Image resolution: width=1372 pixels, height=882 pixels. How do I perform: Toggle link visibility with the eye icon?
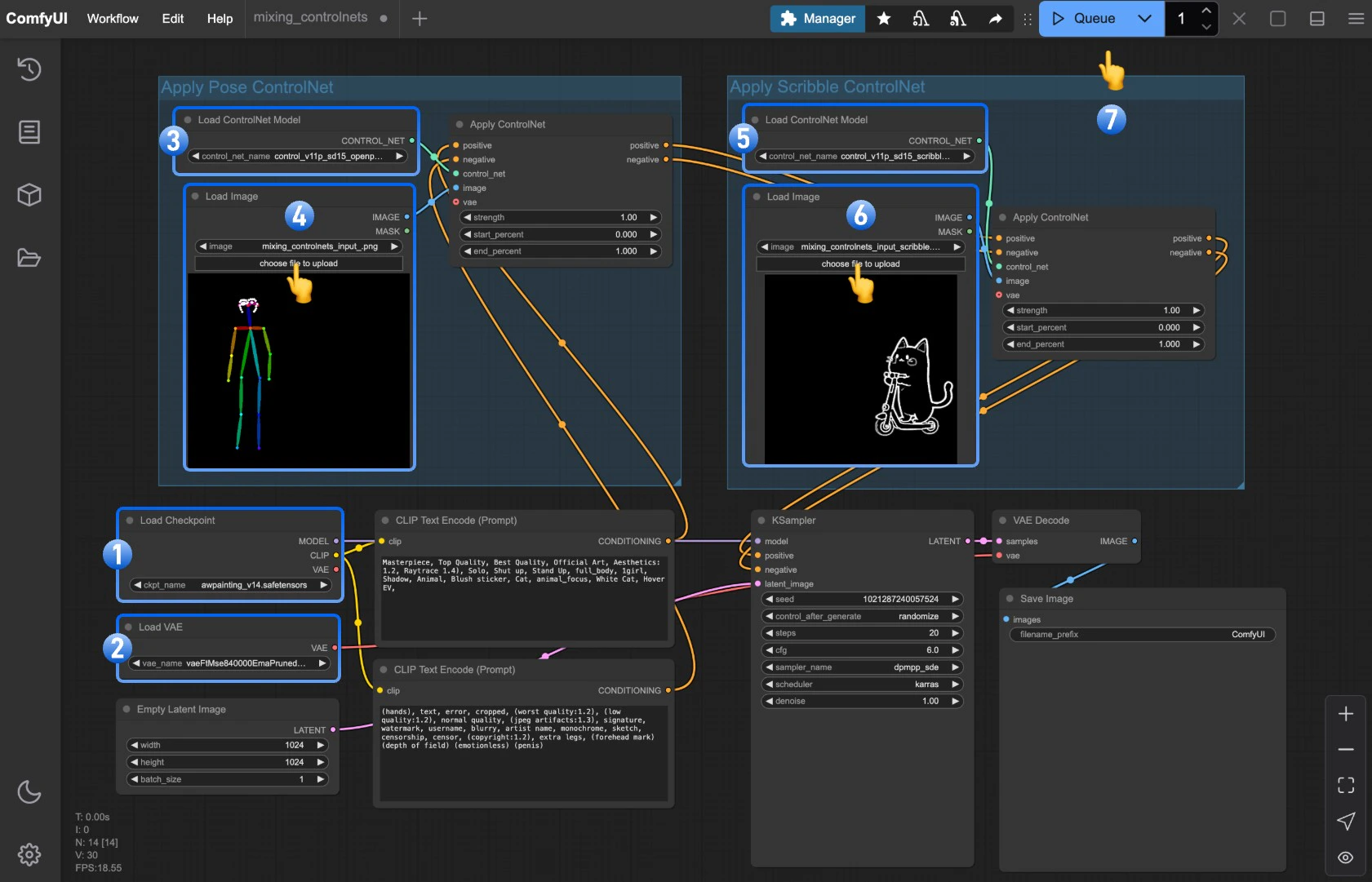pos(1344,857)
